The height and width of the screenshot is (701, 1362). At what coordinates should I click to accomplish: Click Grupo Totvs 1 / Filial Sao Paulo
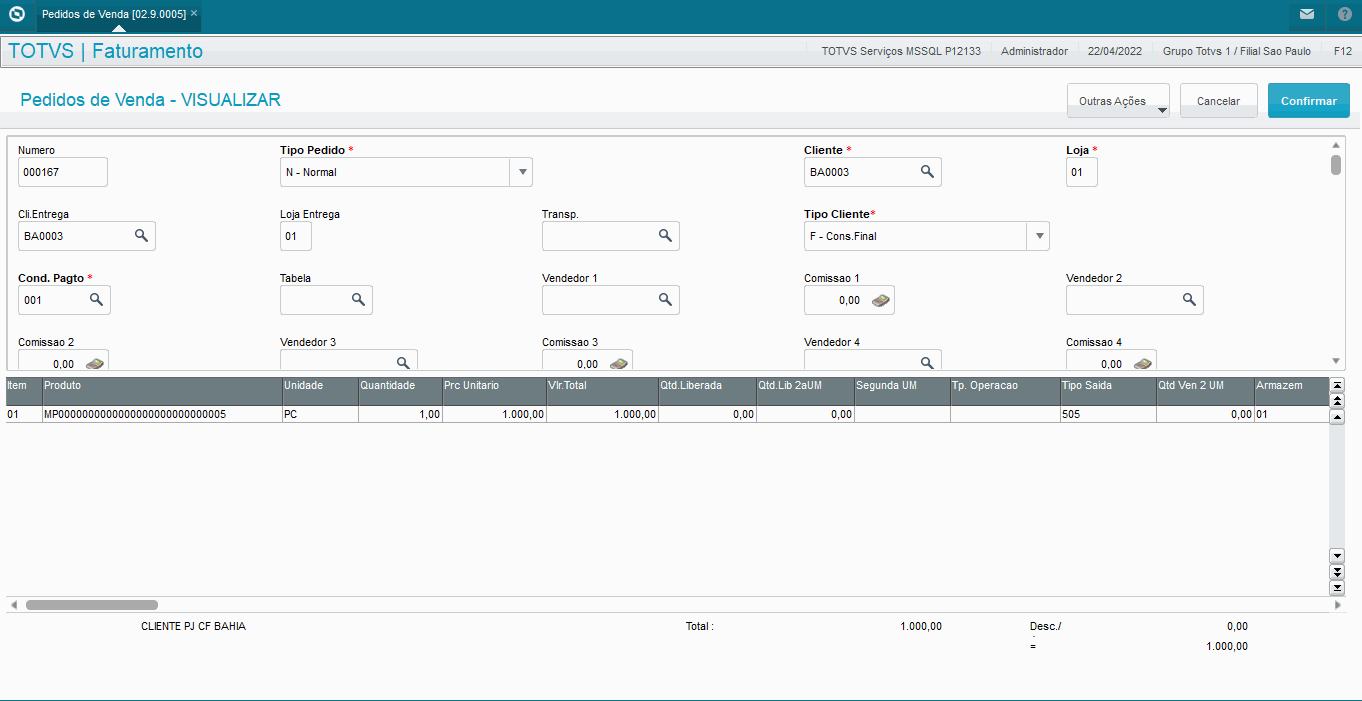tap(1236, 51)
